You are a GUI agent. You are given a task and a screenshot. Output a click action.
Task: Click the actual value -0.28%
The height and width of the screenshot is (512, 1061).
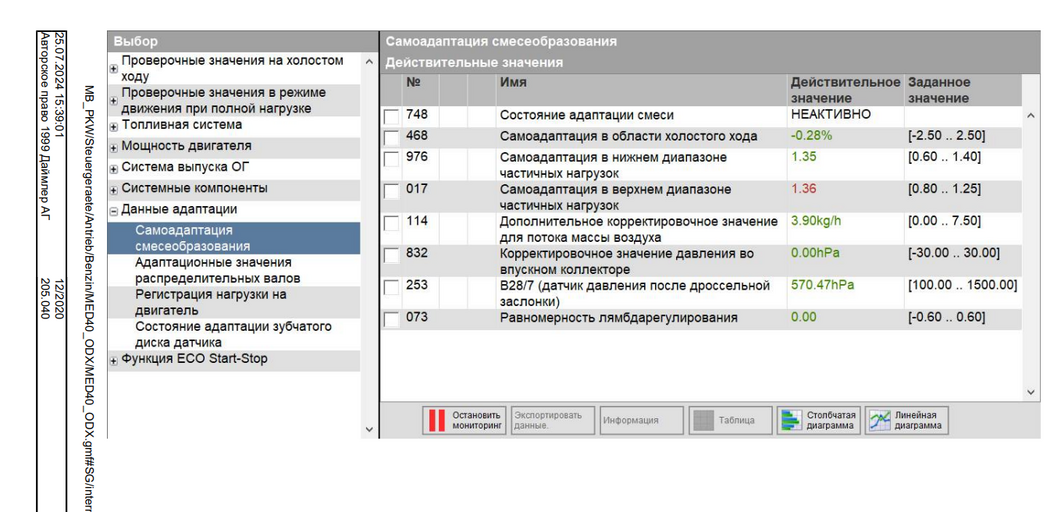pos(811,136)
